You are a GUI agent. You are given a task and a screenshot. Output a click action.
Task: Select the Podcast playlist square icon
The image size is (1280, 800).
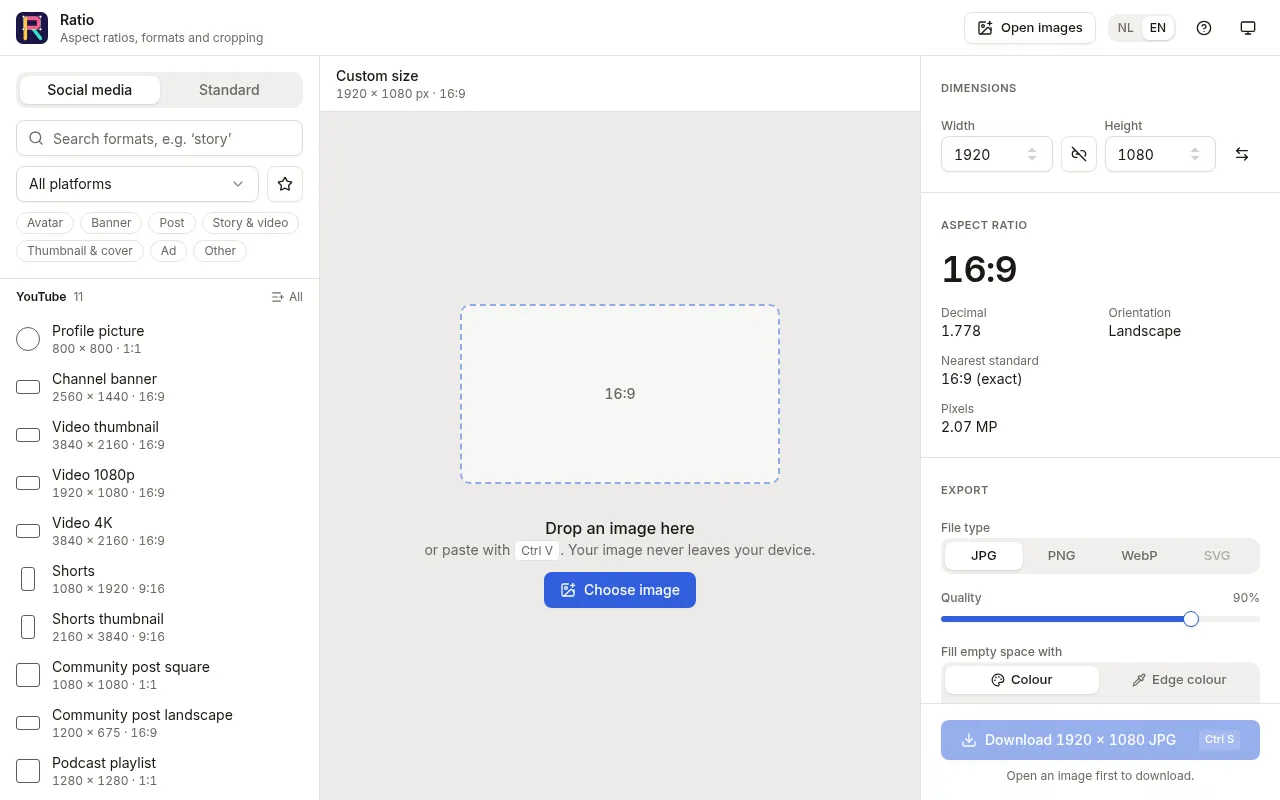(28, 771)
